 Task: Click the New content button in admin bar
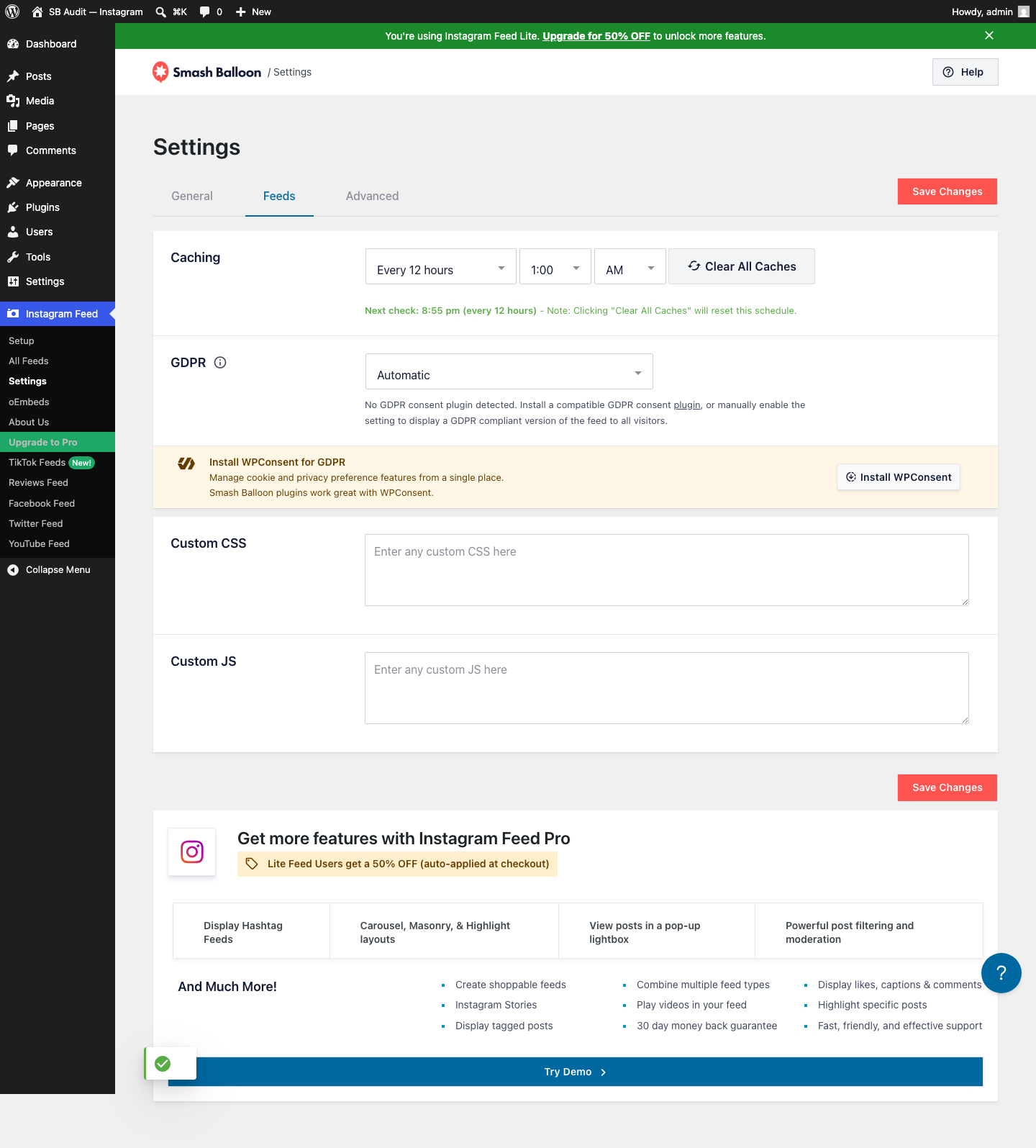click(x=254, y=12)
